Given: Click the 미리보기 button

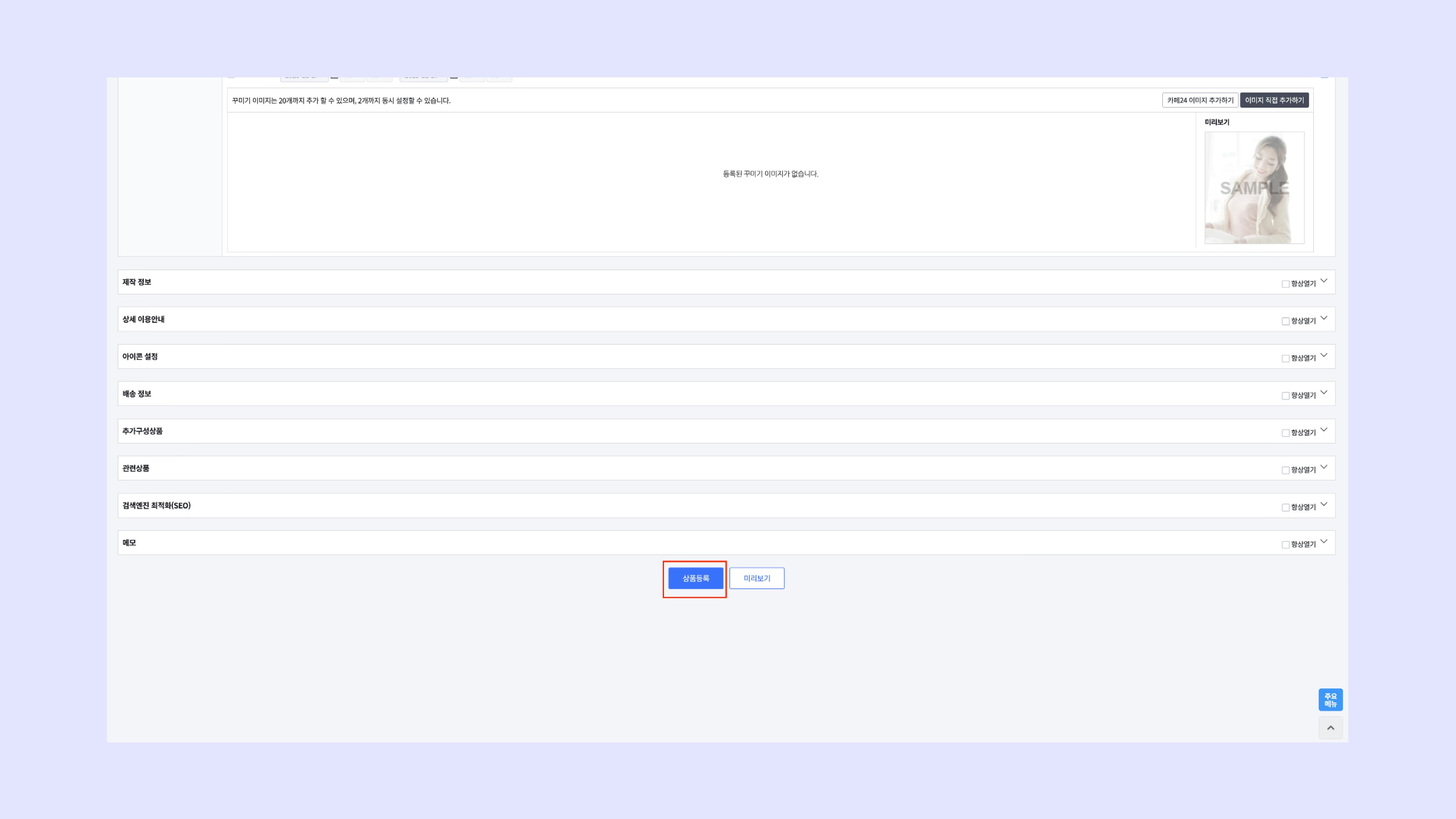Looking at the screenshot, I should pos(756,578).
